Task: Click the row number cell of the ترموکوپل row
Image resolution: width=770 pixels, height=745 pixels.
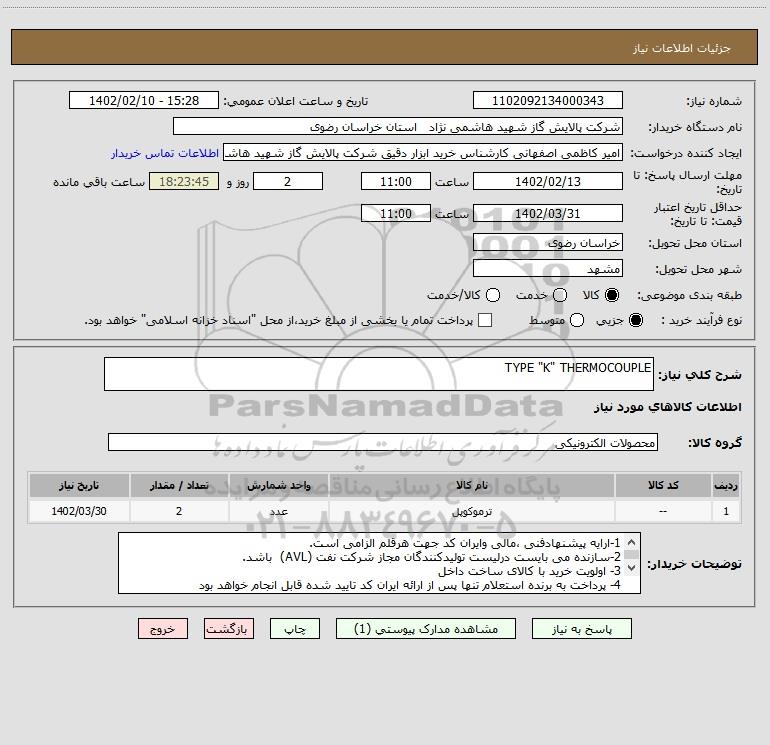Action: point(726,511)
